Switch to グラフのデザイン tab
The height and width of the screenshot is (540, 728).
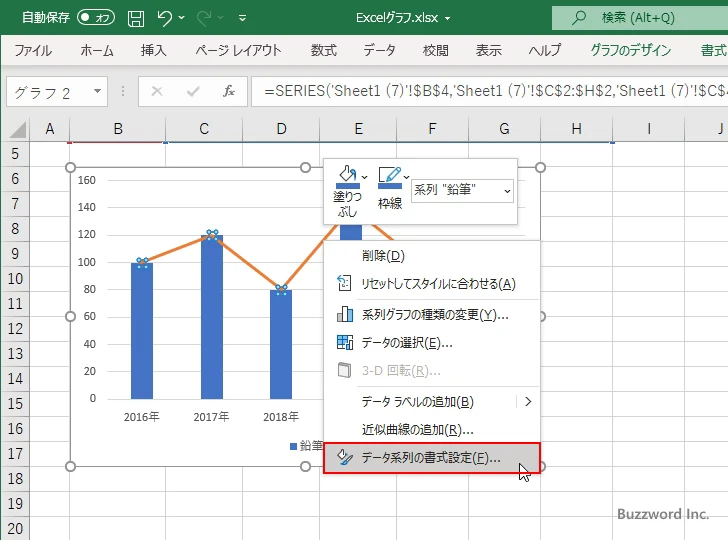pyautogui.click(x=630, y=50)
